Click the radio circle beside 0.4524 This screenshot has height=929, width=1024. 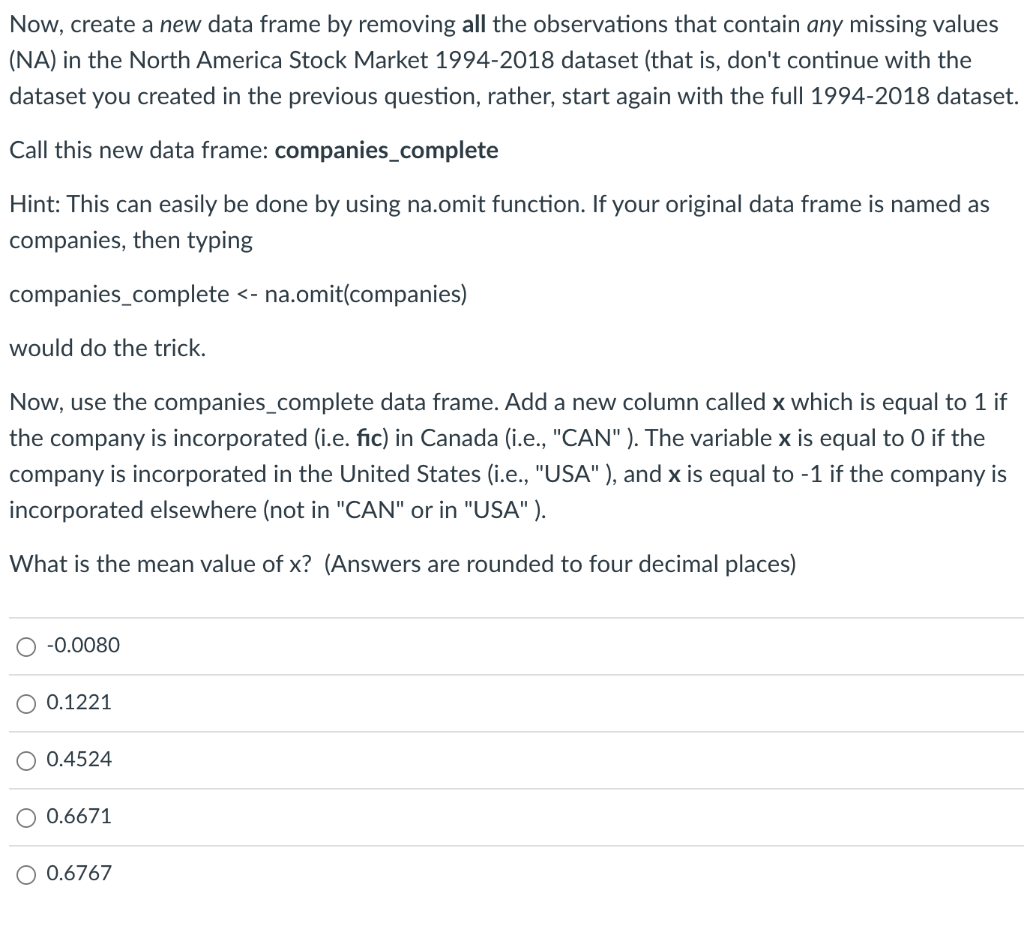click(25, 760)
